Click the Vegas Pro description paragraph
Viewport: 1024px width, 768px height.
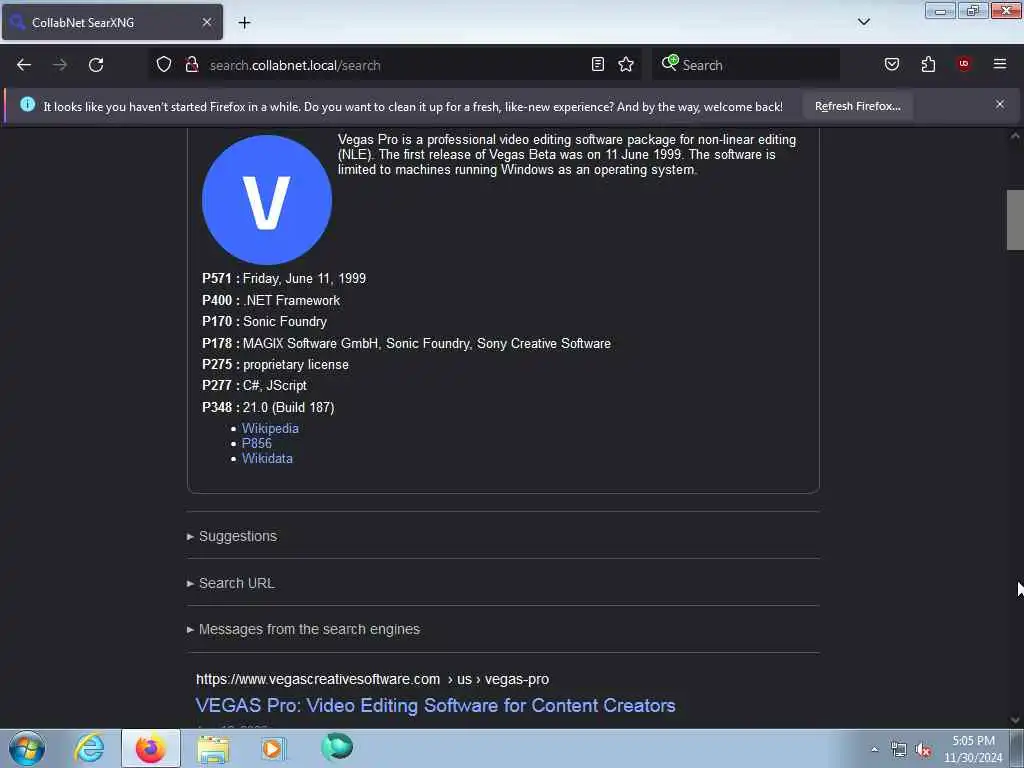[567, 155]
